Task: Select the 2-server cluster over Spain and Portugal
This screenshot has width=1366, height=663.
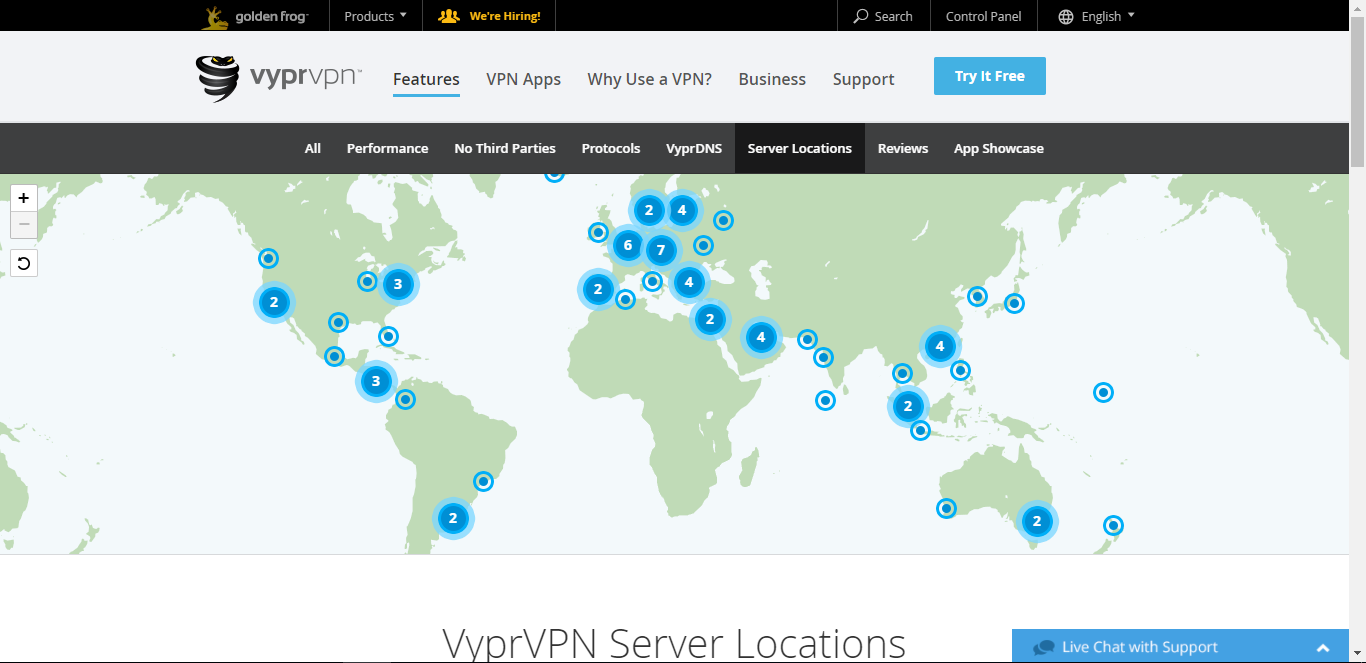Action: (x=598, y=290)
